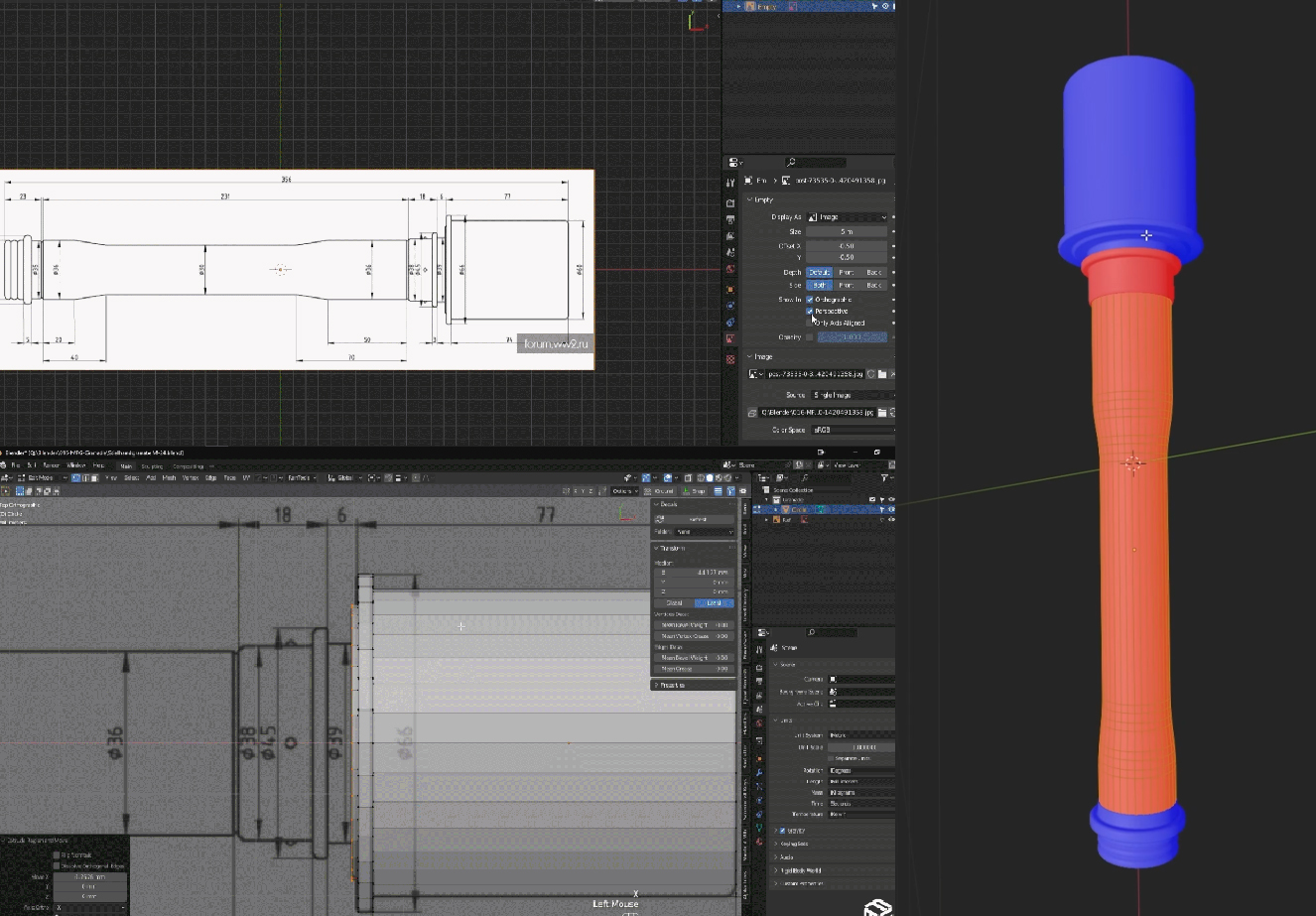Click open-folder icon beside image datablock name
The height and width of the screenshot is (916, 1316).
tap(881, 374)
